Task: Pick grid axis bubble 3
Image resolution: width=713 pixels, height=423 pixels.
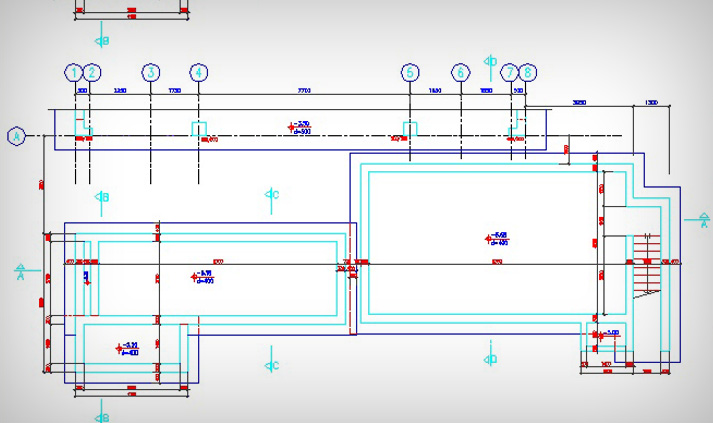Action: click(150, 72)
